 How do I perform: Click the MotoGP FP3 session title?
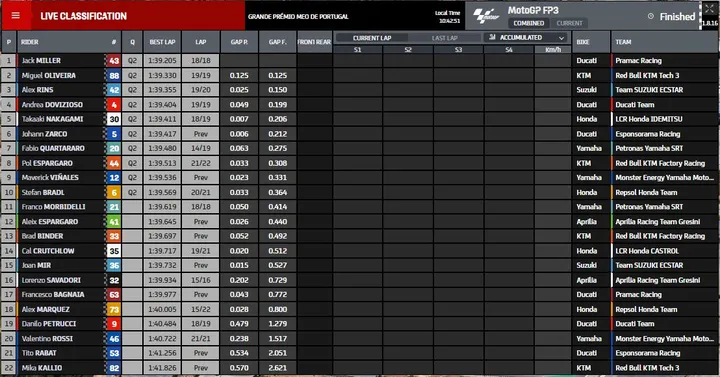(533, 10)
